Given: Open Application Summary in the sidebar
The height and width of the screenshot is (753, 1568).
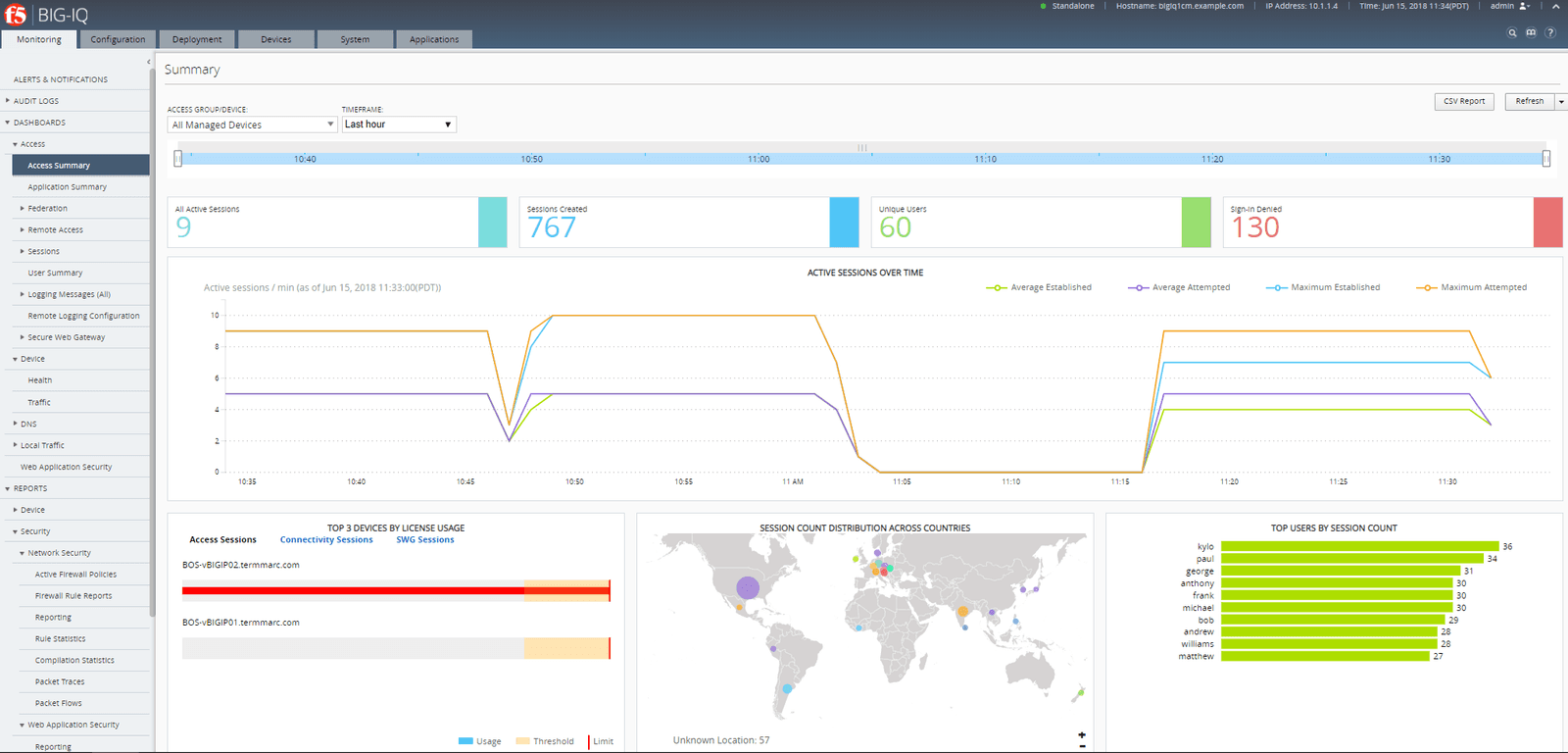Looking at the screenshot, I should click(x=67, y=187).
